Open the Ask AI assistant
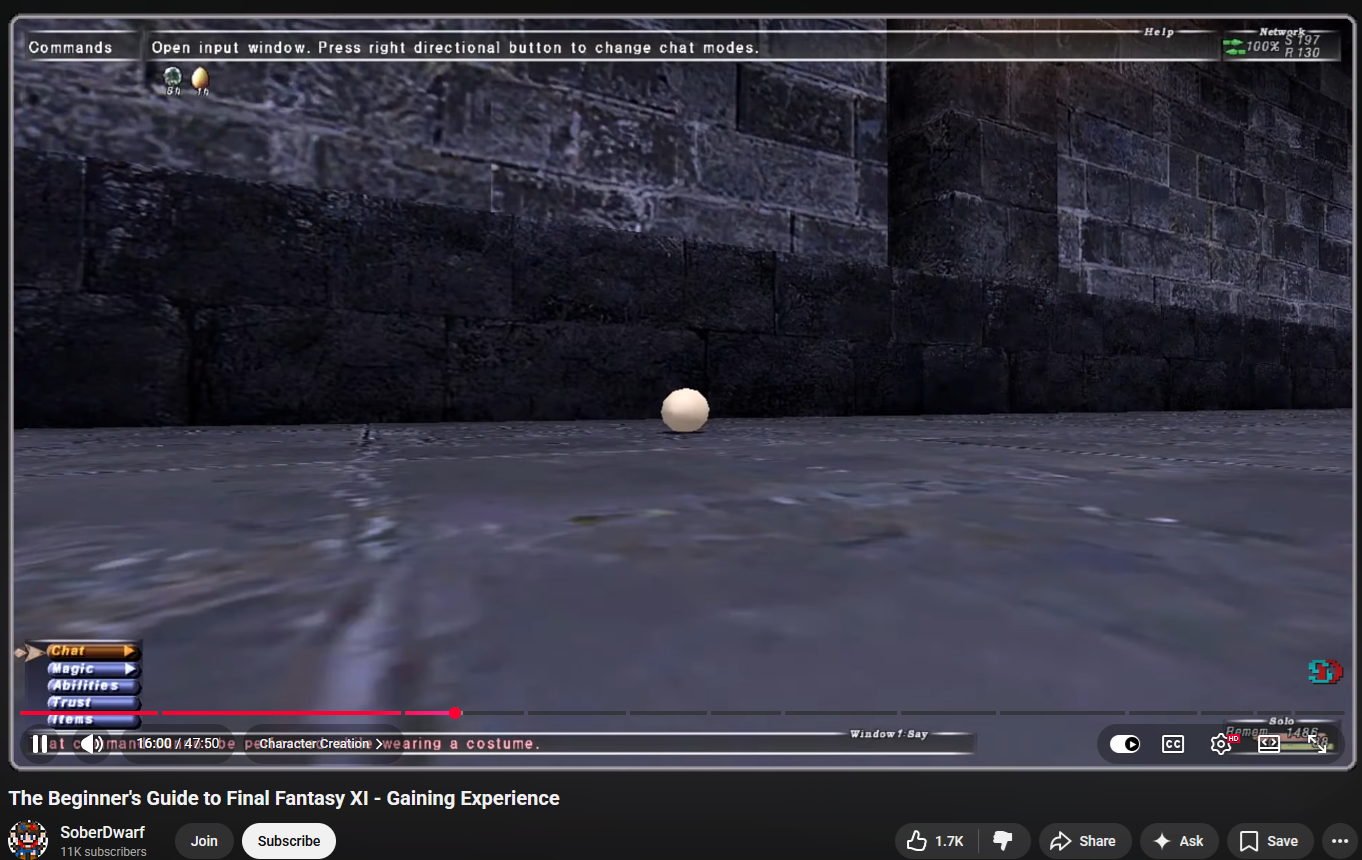This screenshot has height=860, width=1362. (1179, 841)
